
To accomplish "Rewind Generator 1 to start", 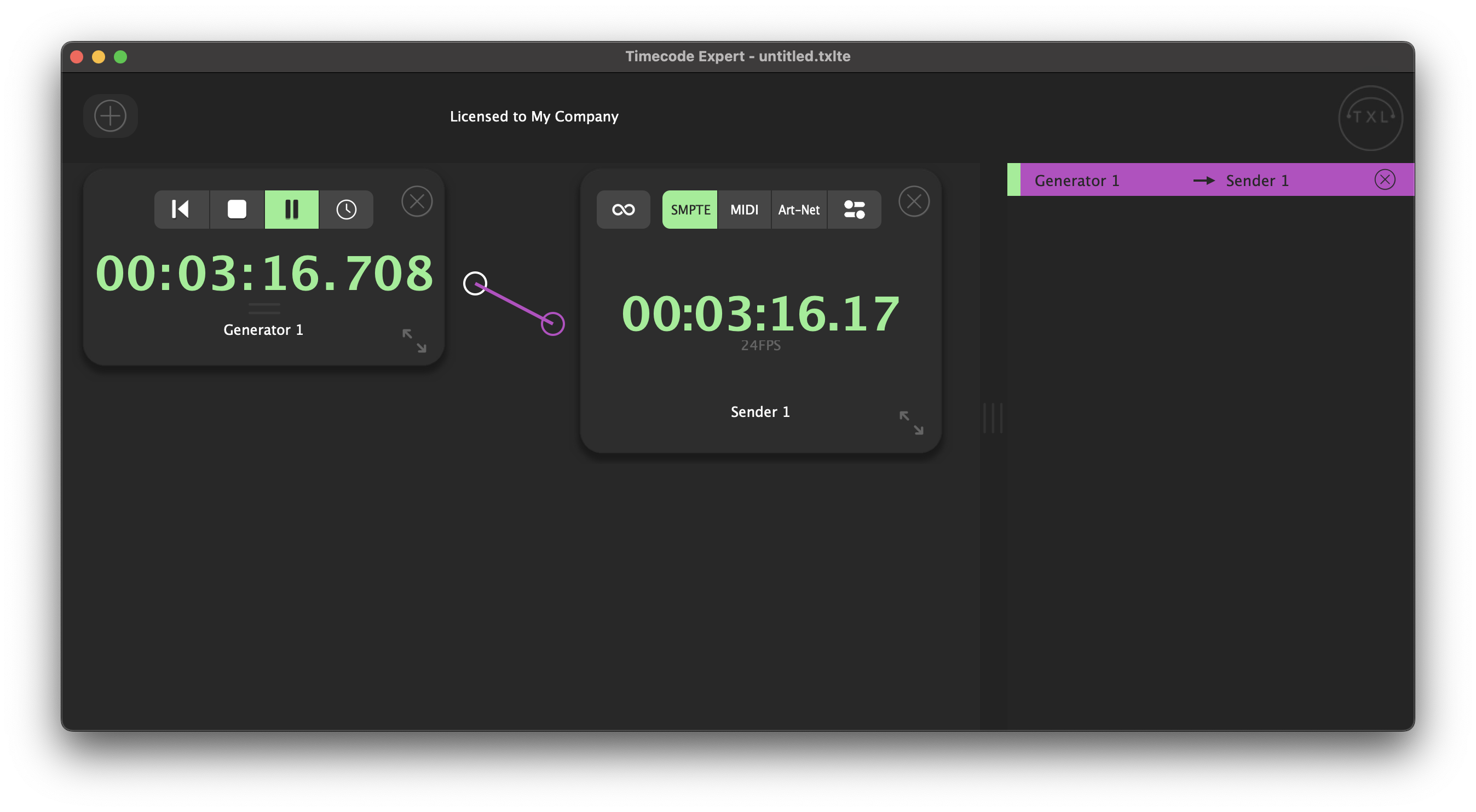I will click(181, 210).
